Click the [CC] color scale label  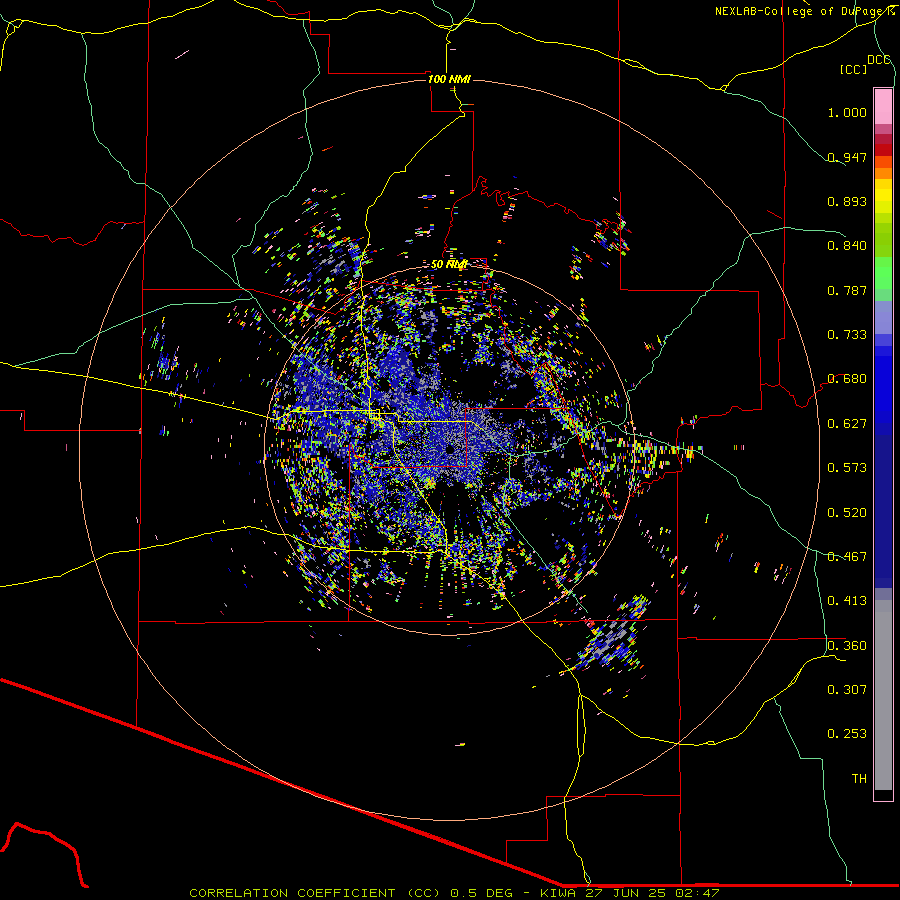point(854,69)
